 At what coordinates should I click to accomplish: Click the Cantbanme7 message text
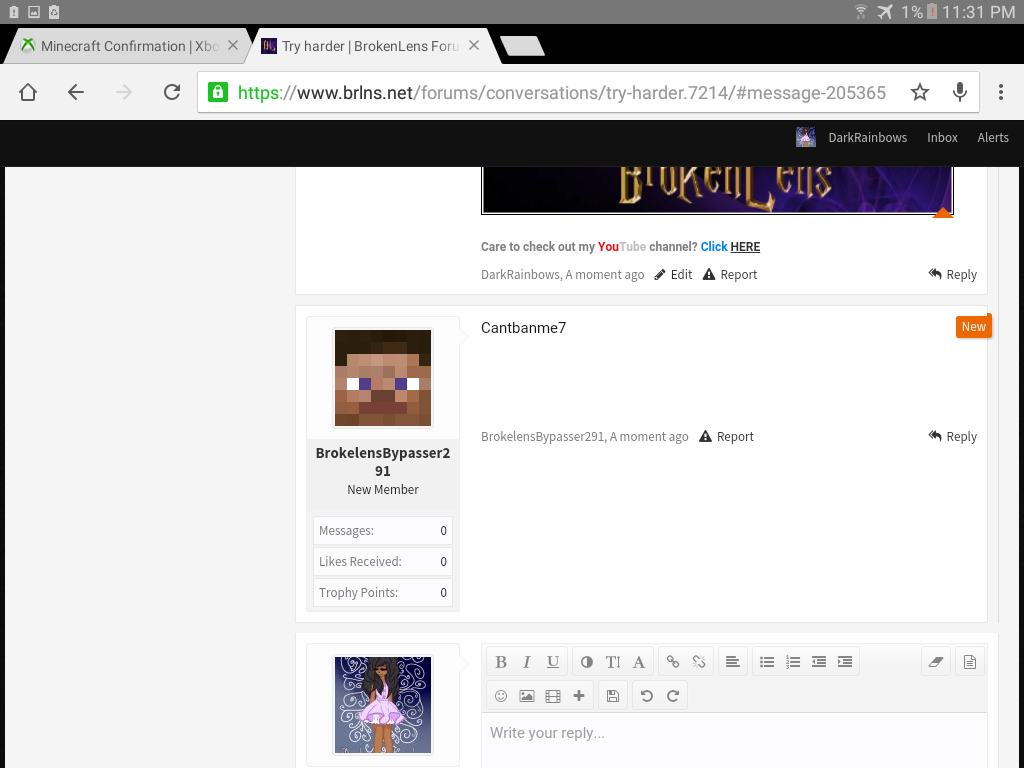523,328
